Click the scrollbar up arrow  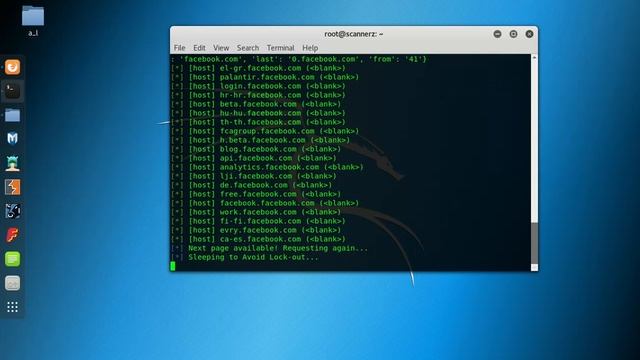pos(534,58)
